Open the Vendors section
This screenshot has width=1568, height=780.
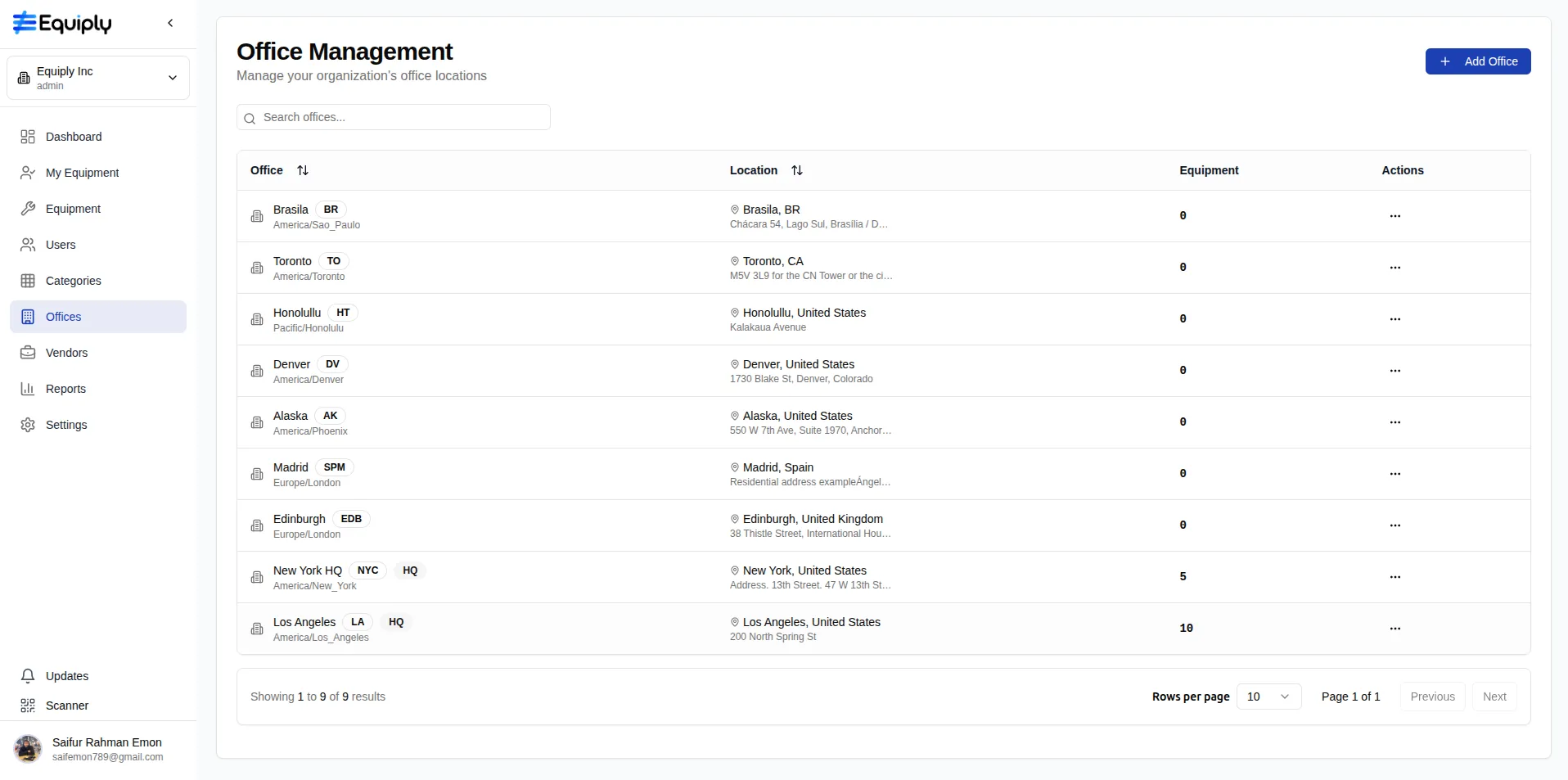[x=66, y=353]
